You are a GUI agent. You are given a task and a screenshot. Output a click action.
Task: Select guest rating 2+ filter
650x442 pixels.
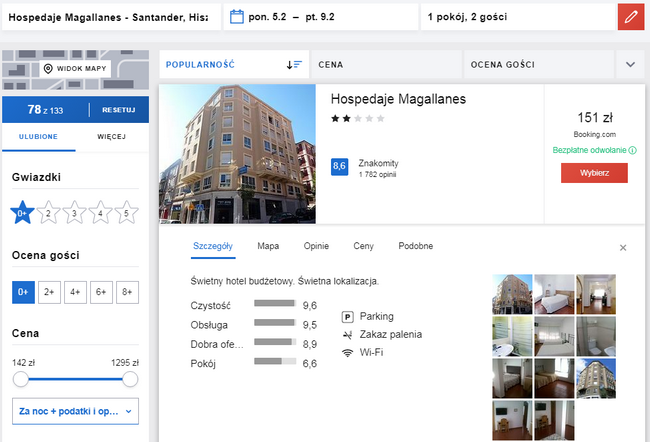point(49,292)
